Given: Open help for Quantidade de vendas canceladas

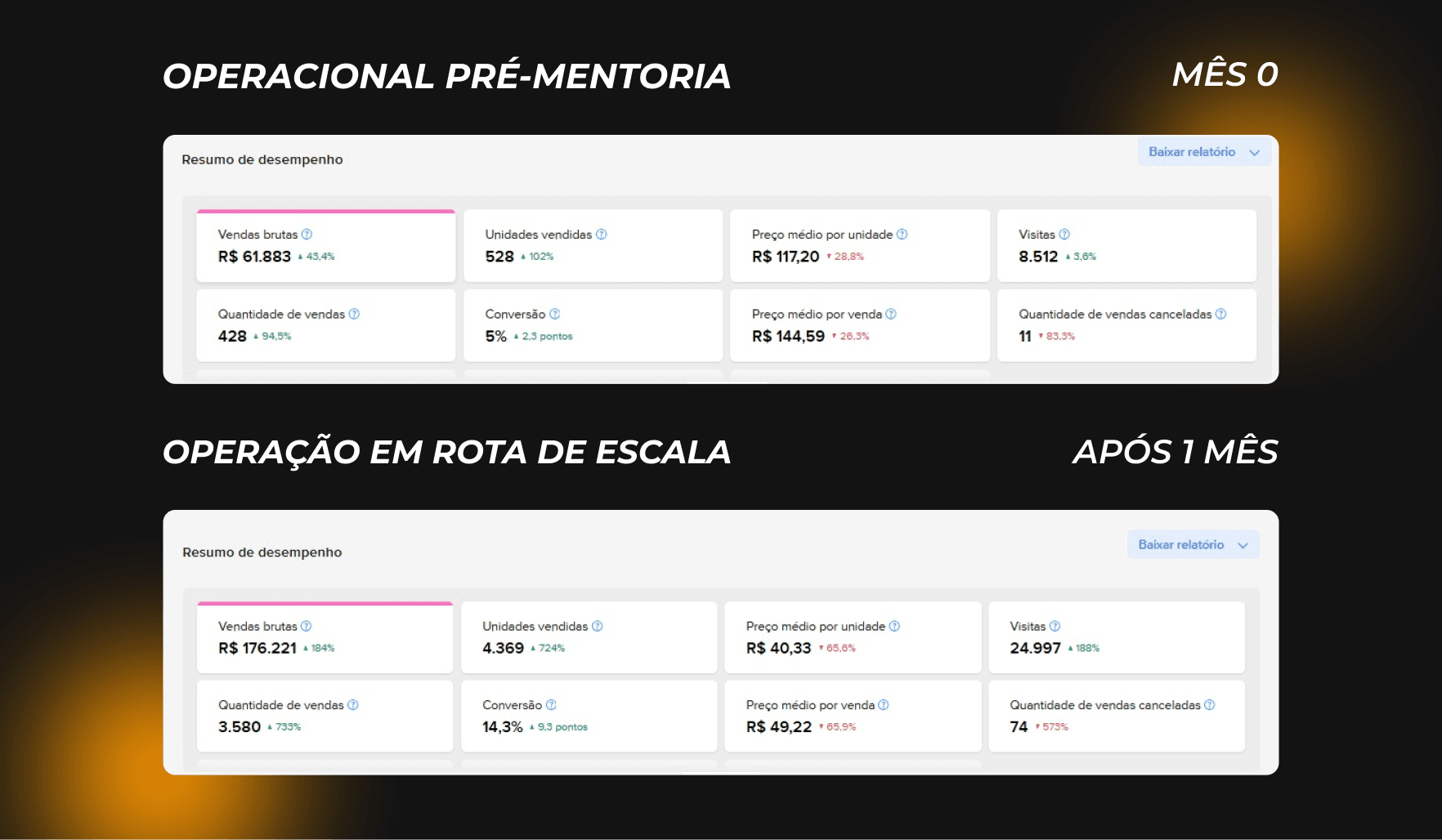Looking at the screenshot, I should [x=1220, y=314].
